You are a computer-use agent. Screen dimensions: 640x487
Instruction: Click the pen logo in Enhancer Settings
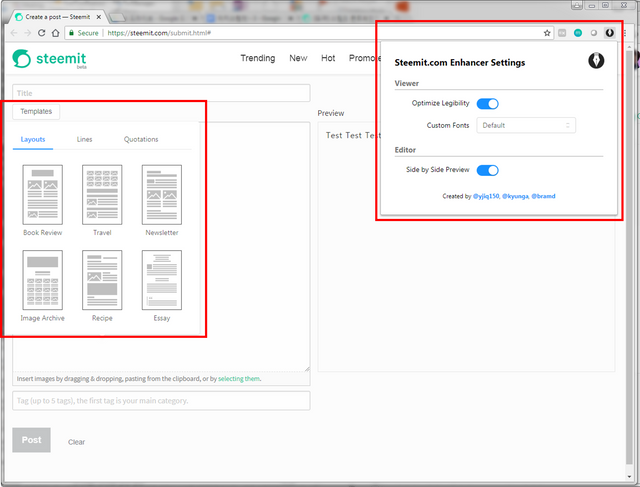point(596,61)
